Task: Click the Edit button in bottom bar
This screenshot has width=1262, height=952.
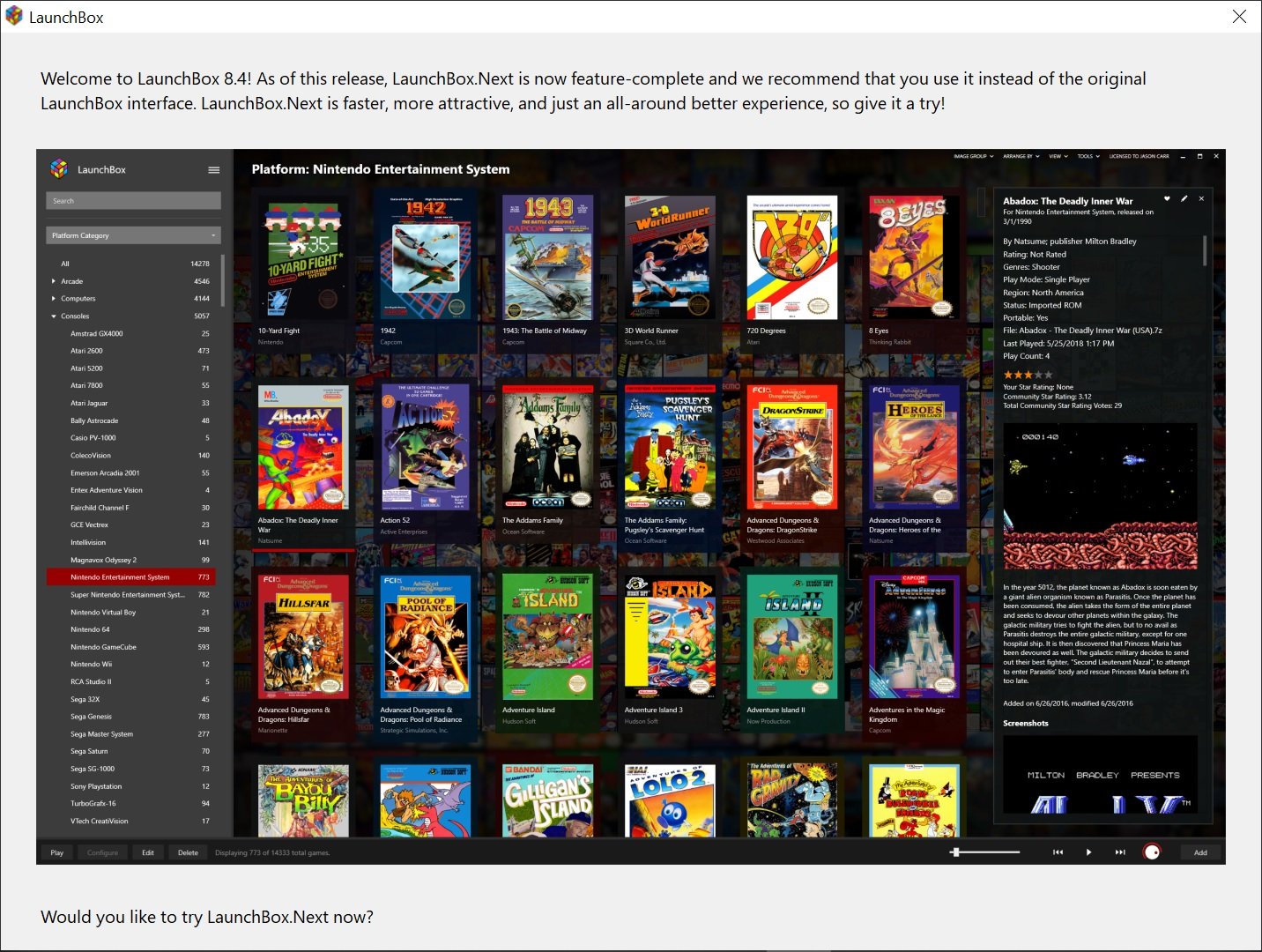Action: (148, 852)
